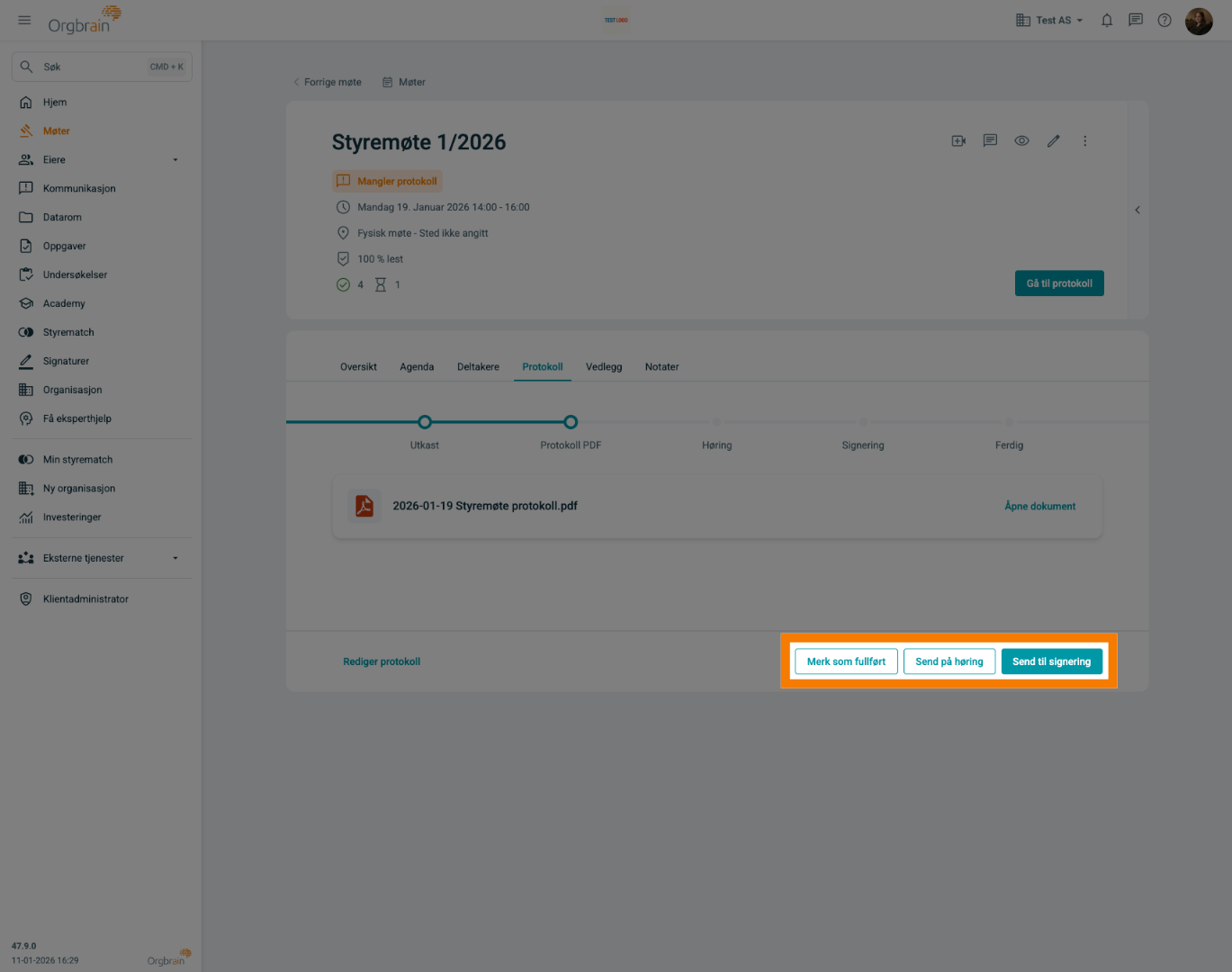Collapse the right side panel chevron
1232x972 pixels.
(x=1138, y=210)
